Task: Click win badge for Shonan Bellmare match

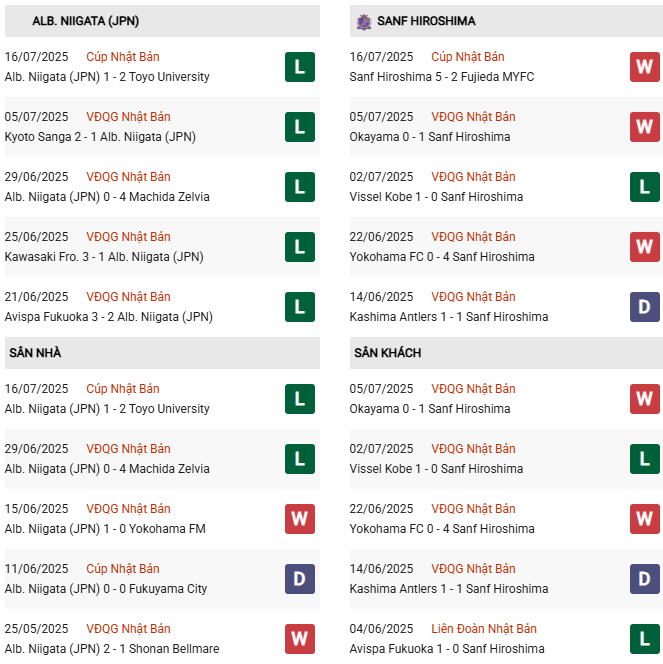Action: tap(300, 639)
